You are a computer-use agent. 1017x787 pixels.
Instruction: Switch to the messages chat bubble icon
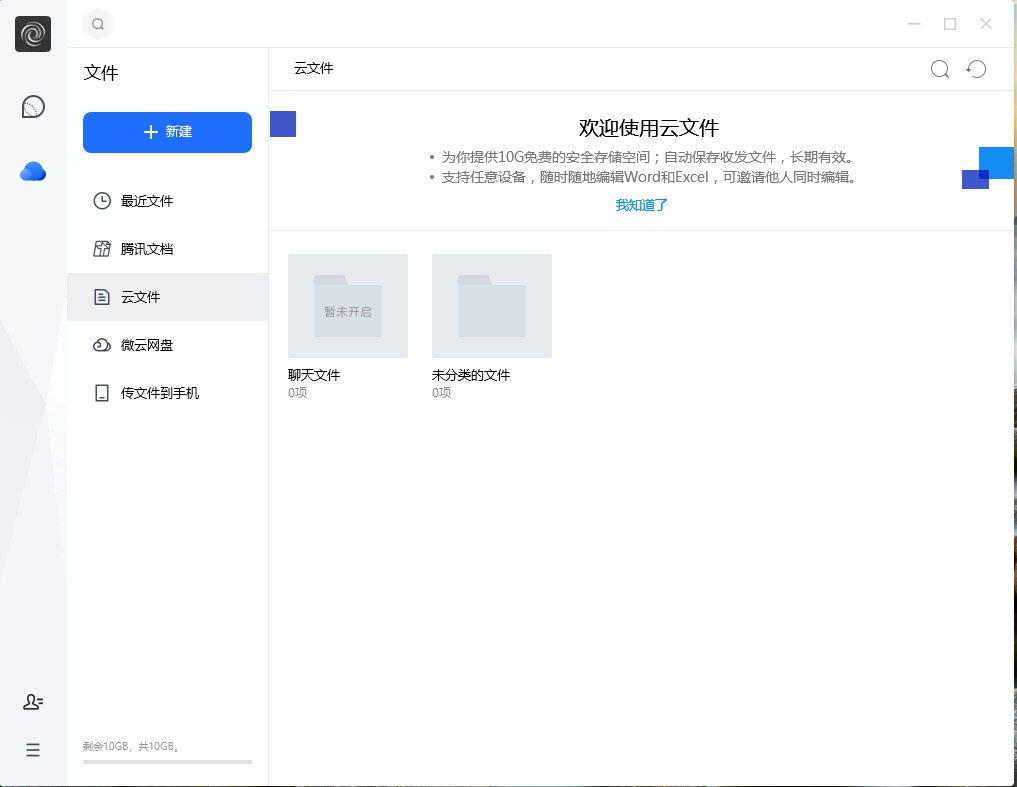pyautogui.click(x=33, y=107)
